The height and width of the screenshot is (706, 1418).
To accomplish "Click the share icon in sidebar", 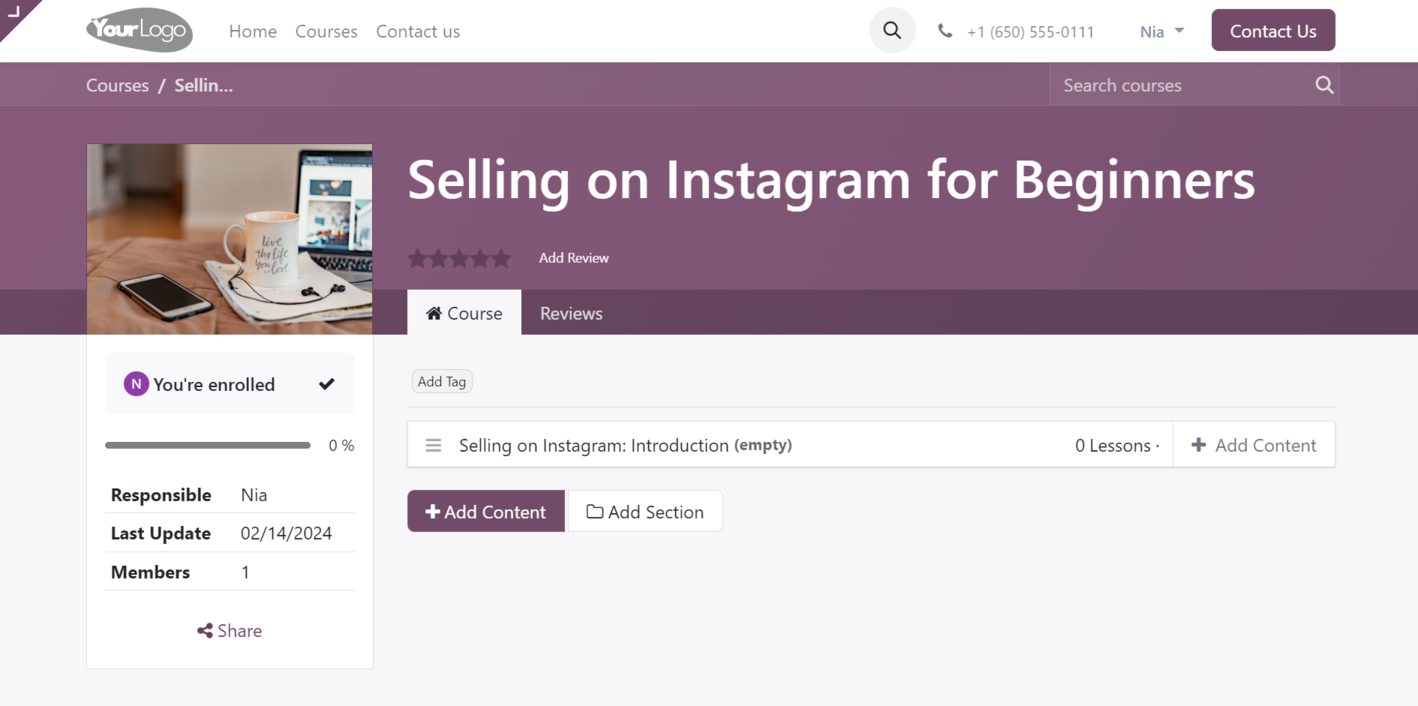I will [x=205, y=631].
